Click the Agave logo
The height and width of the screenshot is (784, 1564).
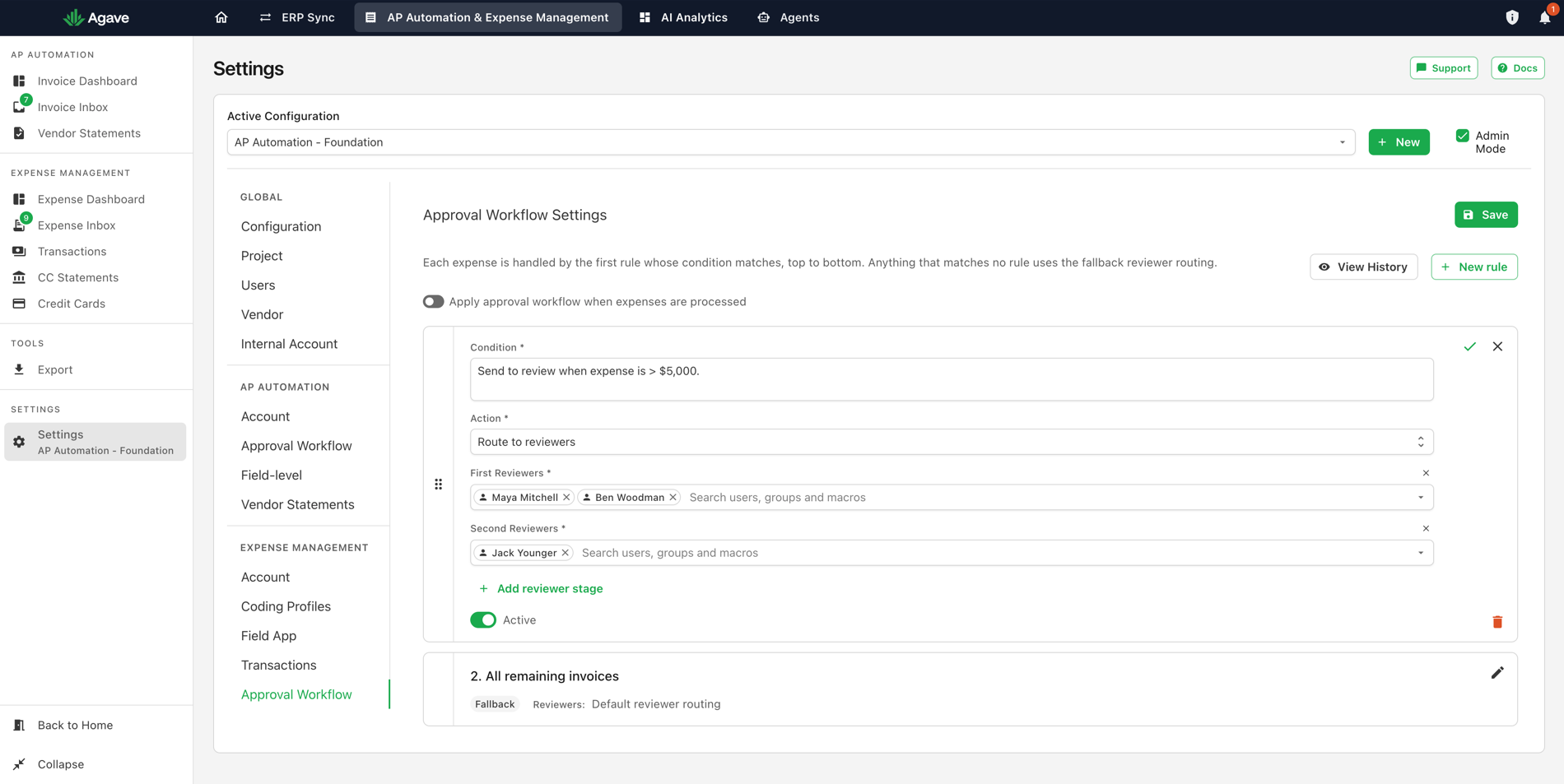(96, 17)
